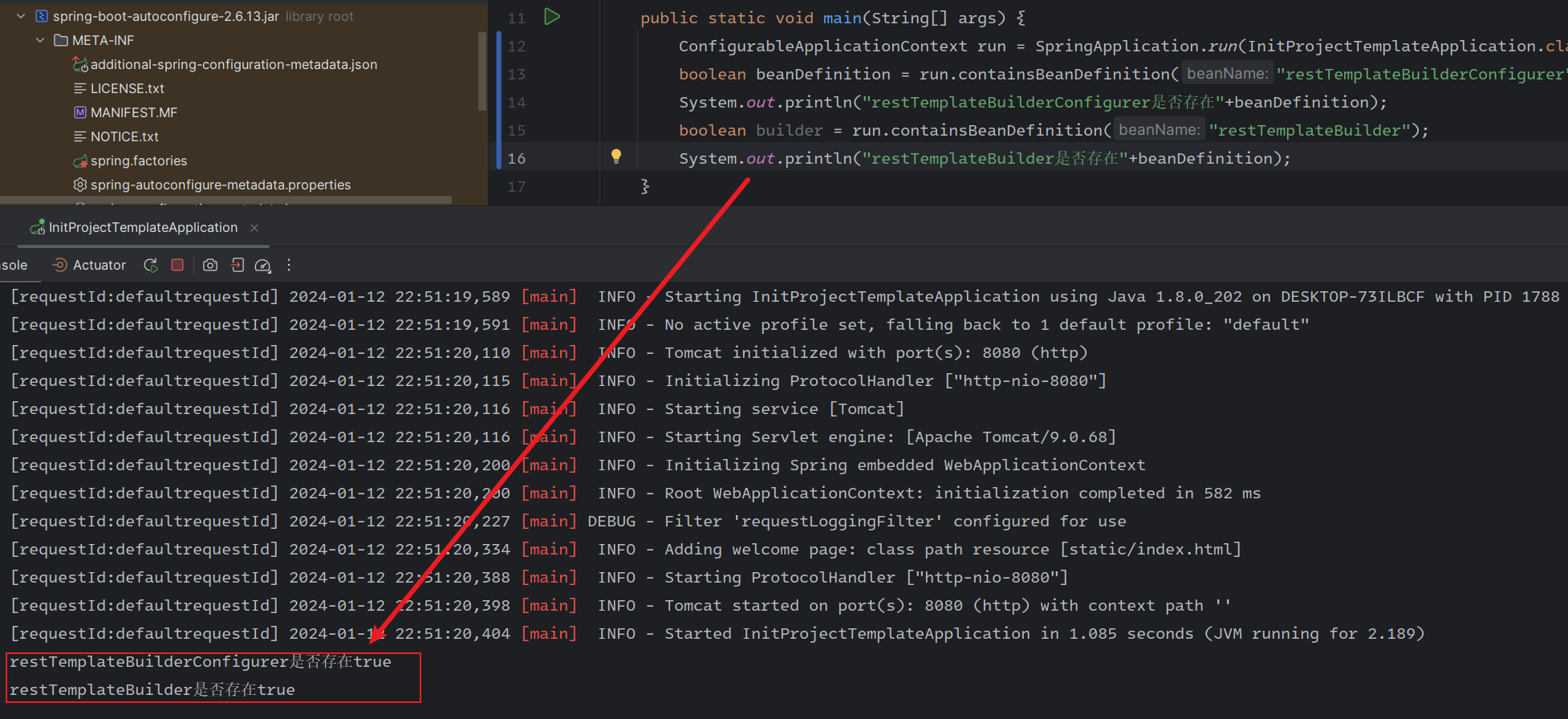Click the MANIFEST.MF file type icon
The width and height of the screenshot is (1568, 719).
80,112
